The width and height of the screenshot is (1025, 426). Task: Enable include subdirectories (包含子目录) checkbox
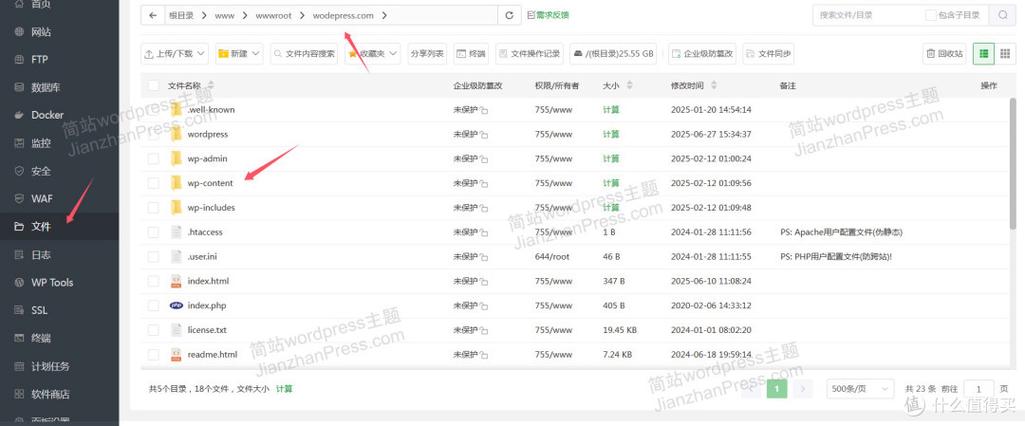tap(931, 15)
